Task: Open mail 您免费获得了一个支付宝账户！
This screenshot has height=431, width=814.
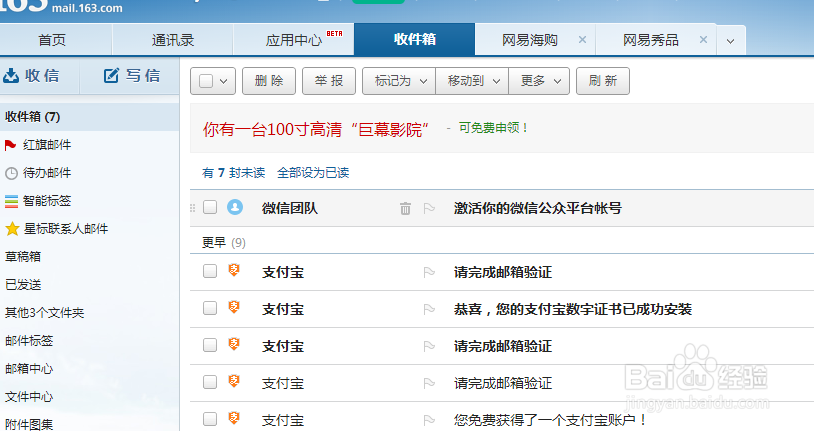Action: pos(550,420)
